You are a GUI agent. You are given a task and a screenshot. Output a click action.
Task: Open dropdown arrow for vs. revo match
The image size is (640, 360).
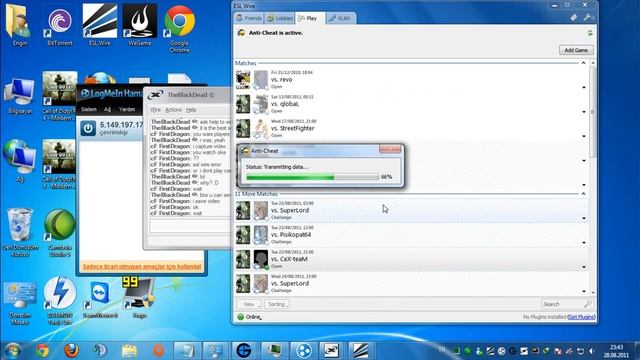(584, 87)
